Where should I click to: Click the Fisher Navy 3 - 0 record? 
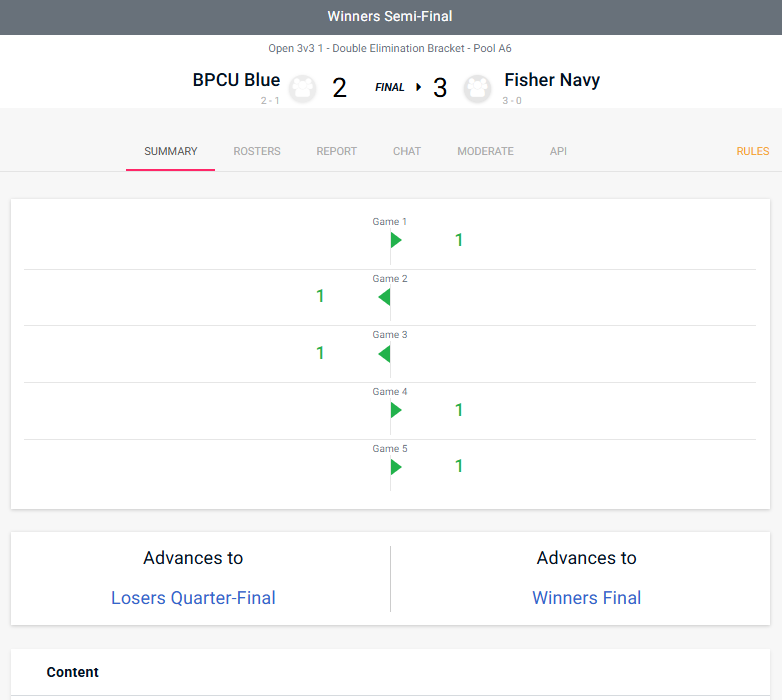point(512,101)
